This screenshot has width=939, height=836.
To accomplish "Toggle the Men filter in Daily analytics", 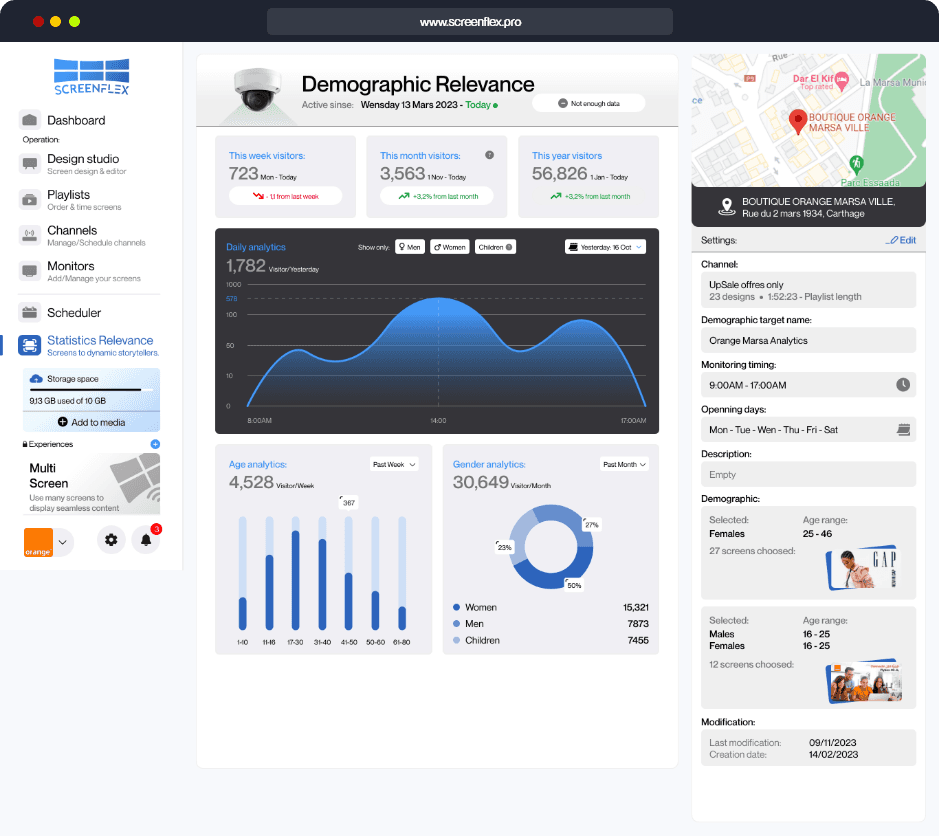I will pyautogui.click(x=409, y=246).
